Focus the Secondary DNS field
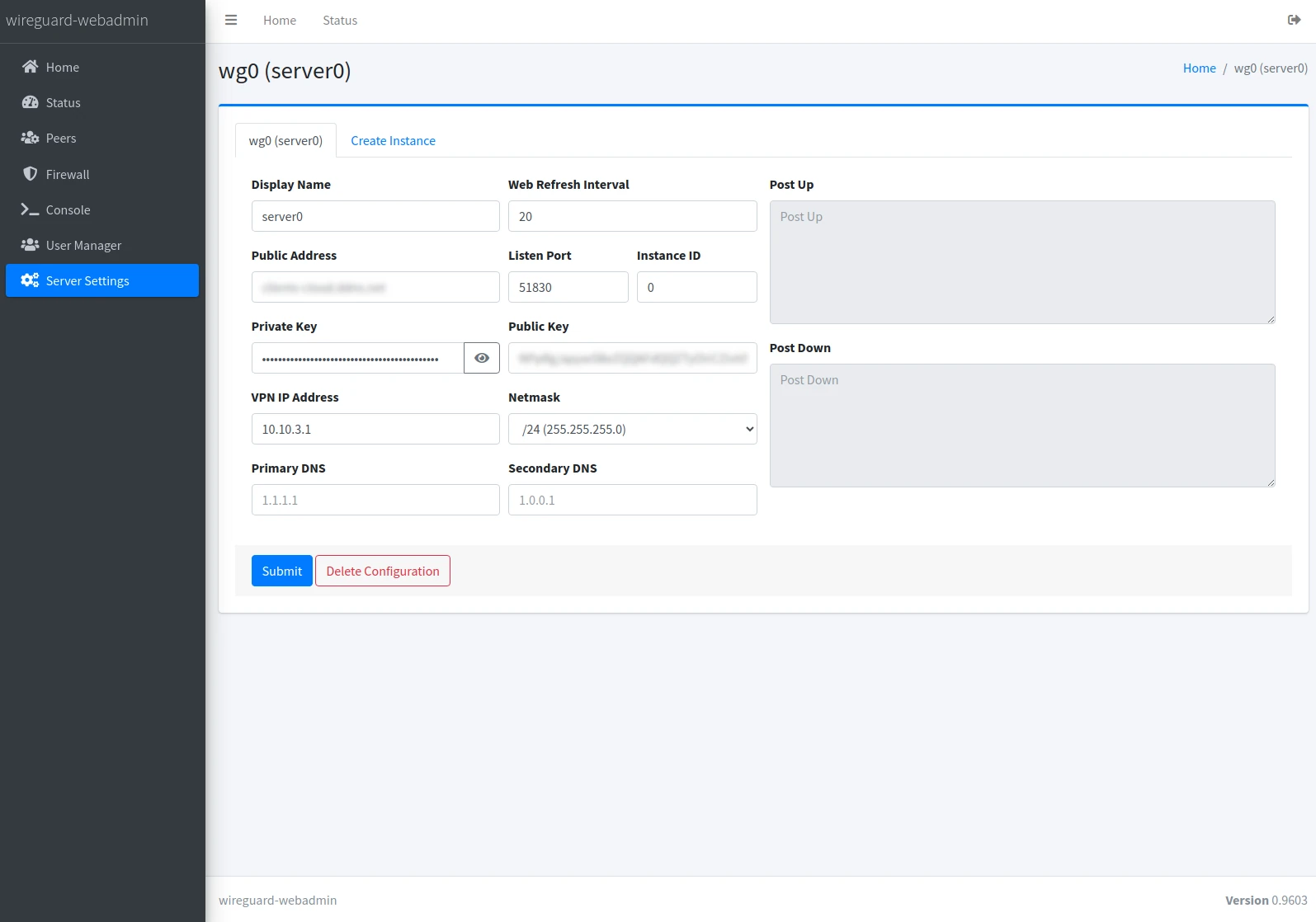 point(633,500)
